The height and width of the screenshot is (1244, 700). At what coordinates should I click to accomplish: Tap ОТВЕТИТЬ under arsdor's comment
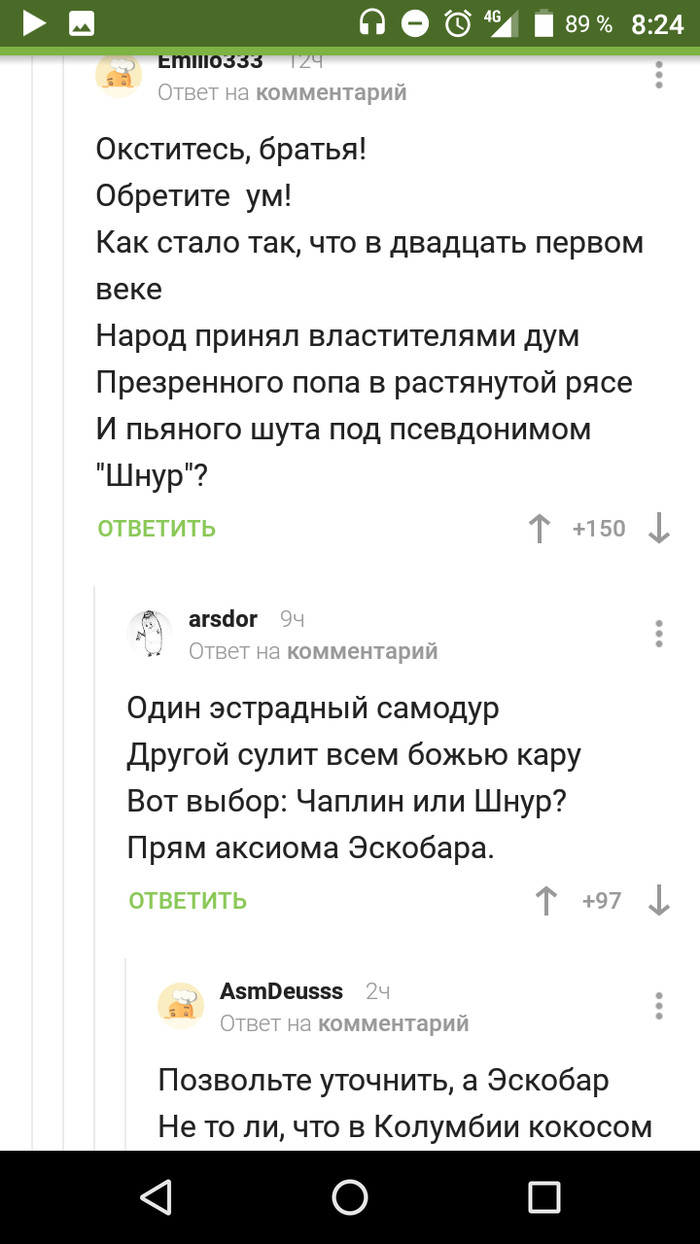point(187,900)
